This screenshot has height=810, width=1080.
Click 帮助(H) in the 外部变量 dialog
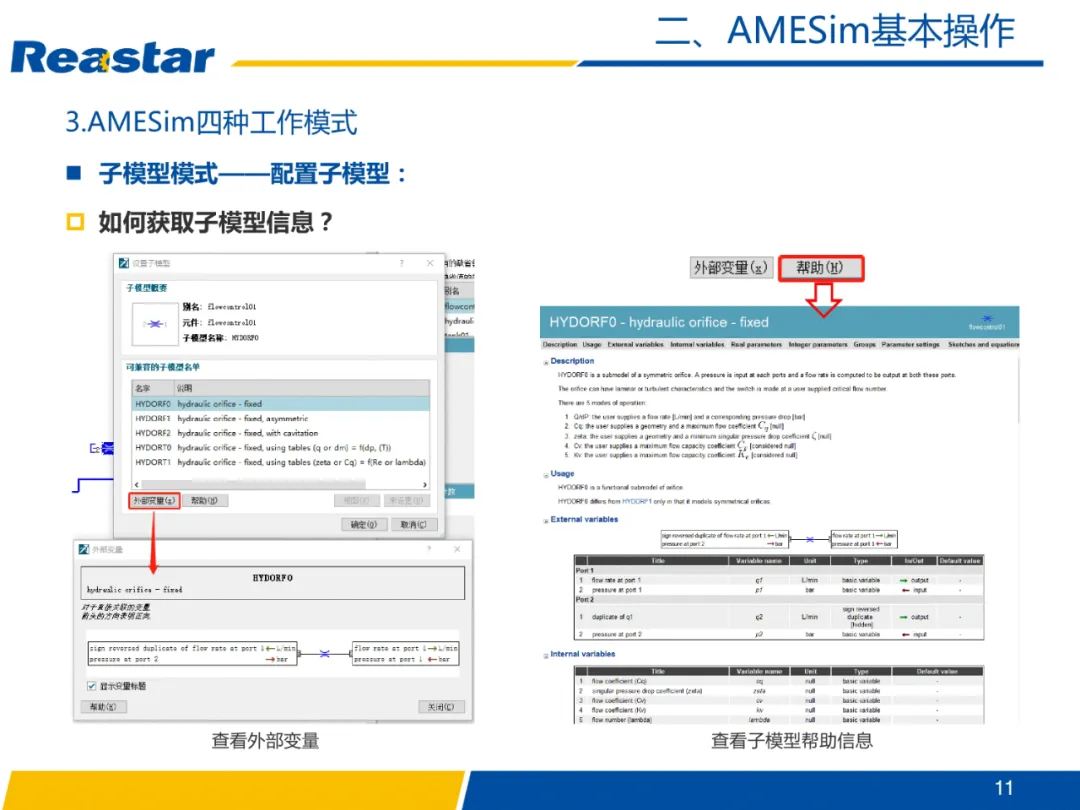coord(103,707)
